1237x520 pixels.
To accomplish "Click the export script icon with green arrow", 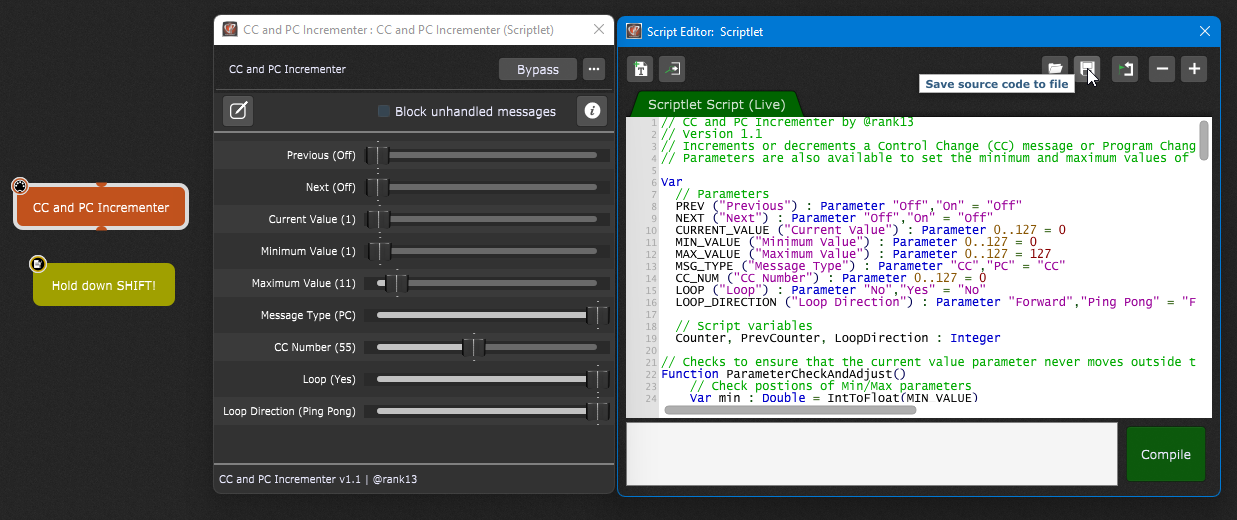I will (x=1125, y=69).
